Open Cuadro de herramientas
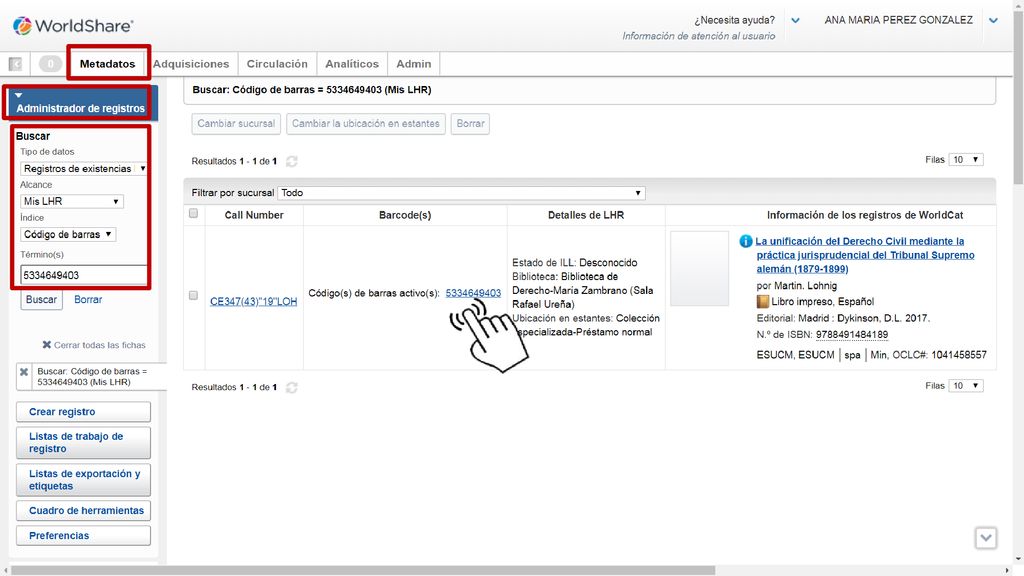Viewport: 1024px width, 576px height. 84,511
